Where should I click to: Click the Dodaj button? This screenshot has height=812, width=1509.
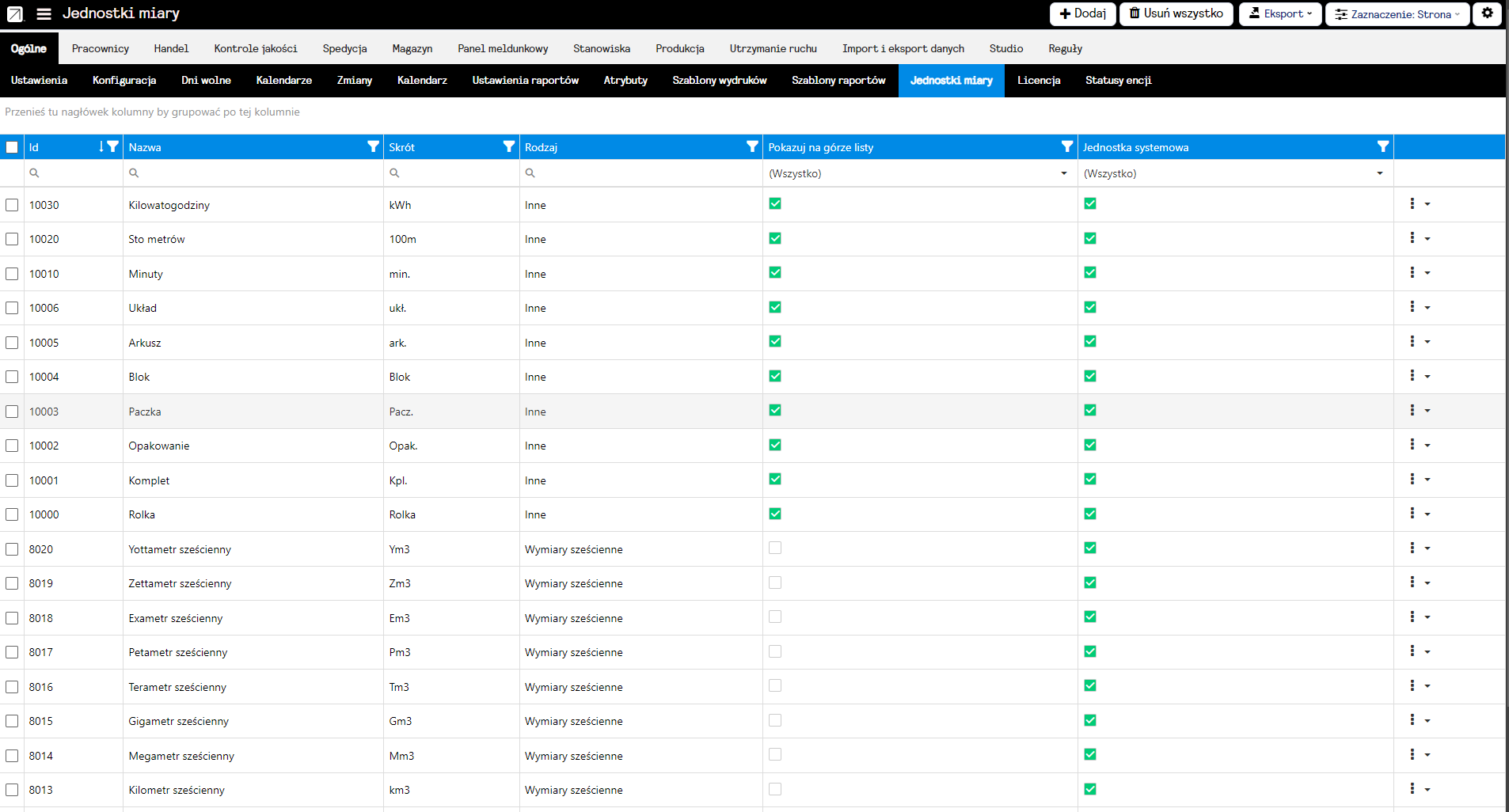(1082, 13)
